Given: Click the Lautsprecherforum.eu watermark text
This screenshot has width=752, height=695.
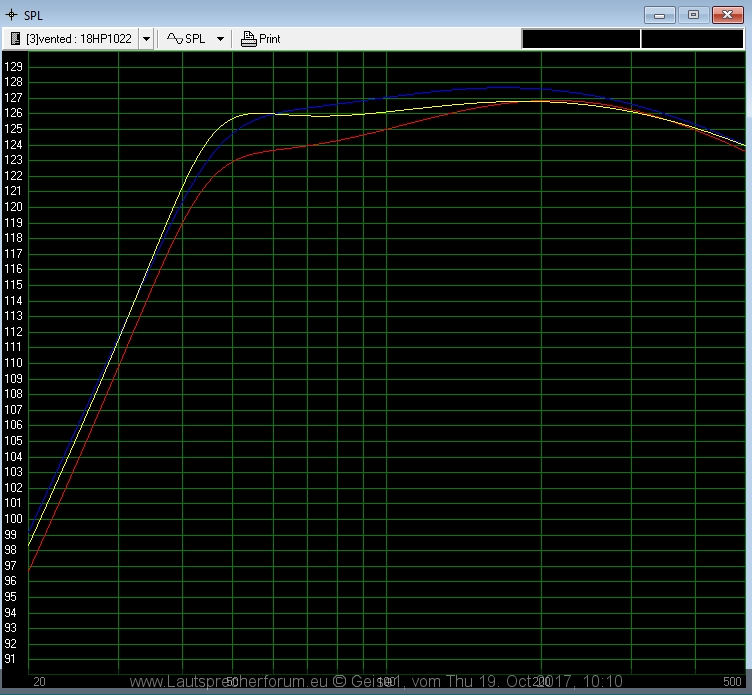Looking at the screenshot, I should 375,681.
